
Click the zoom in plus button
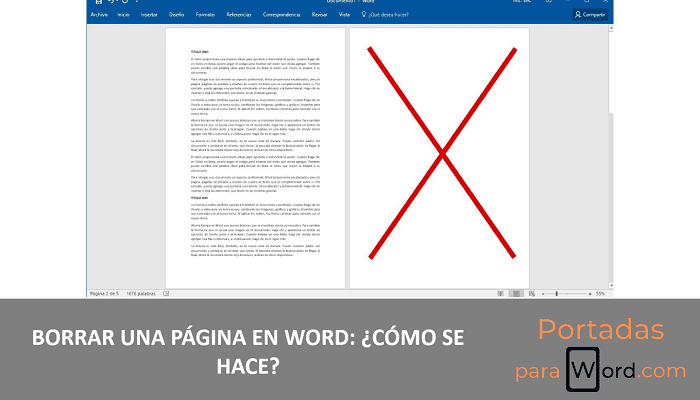coord(590,294)
